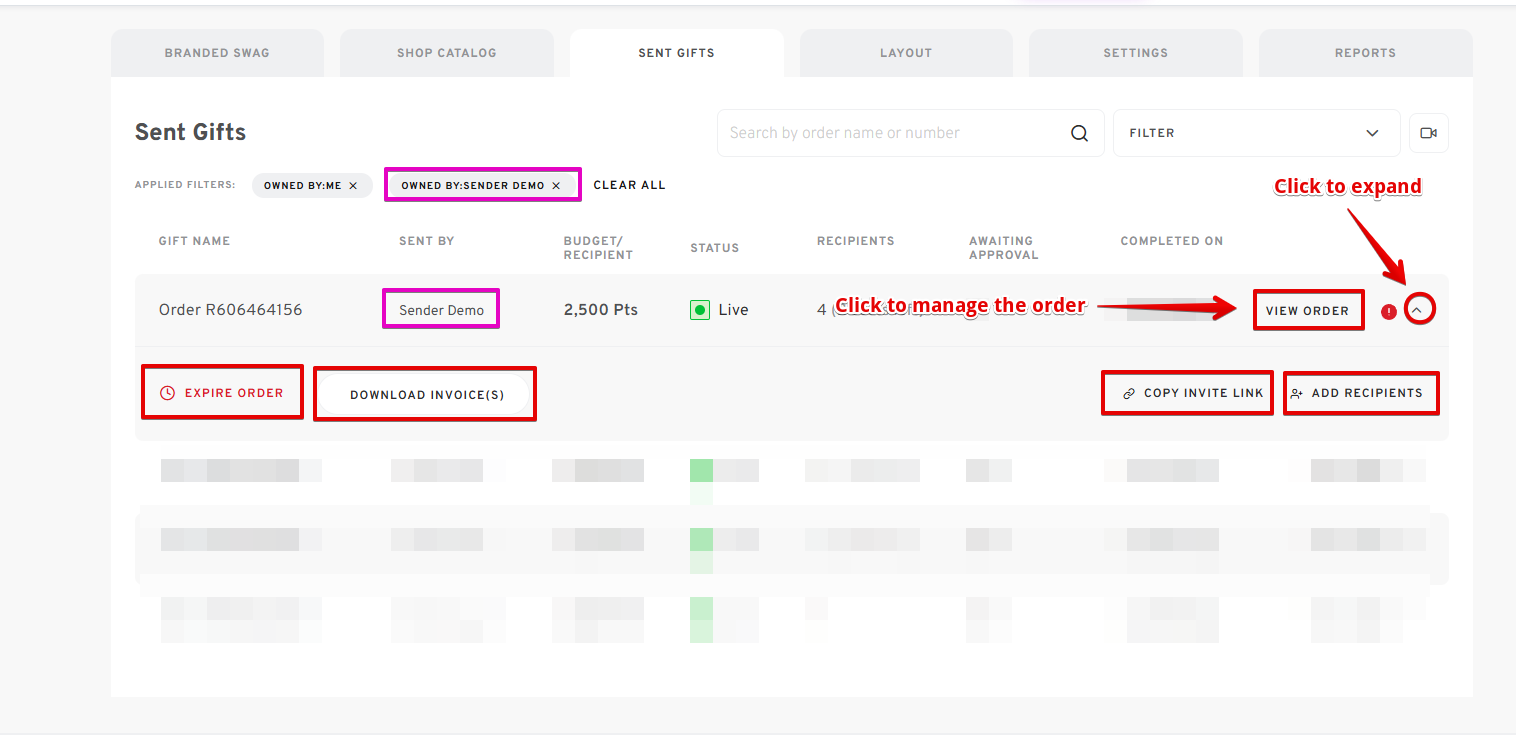Click the green Live status indicator

700,310
